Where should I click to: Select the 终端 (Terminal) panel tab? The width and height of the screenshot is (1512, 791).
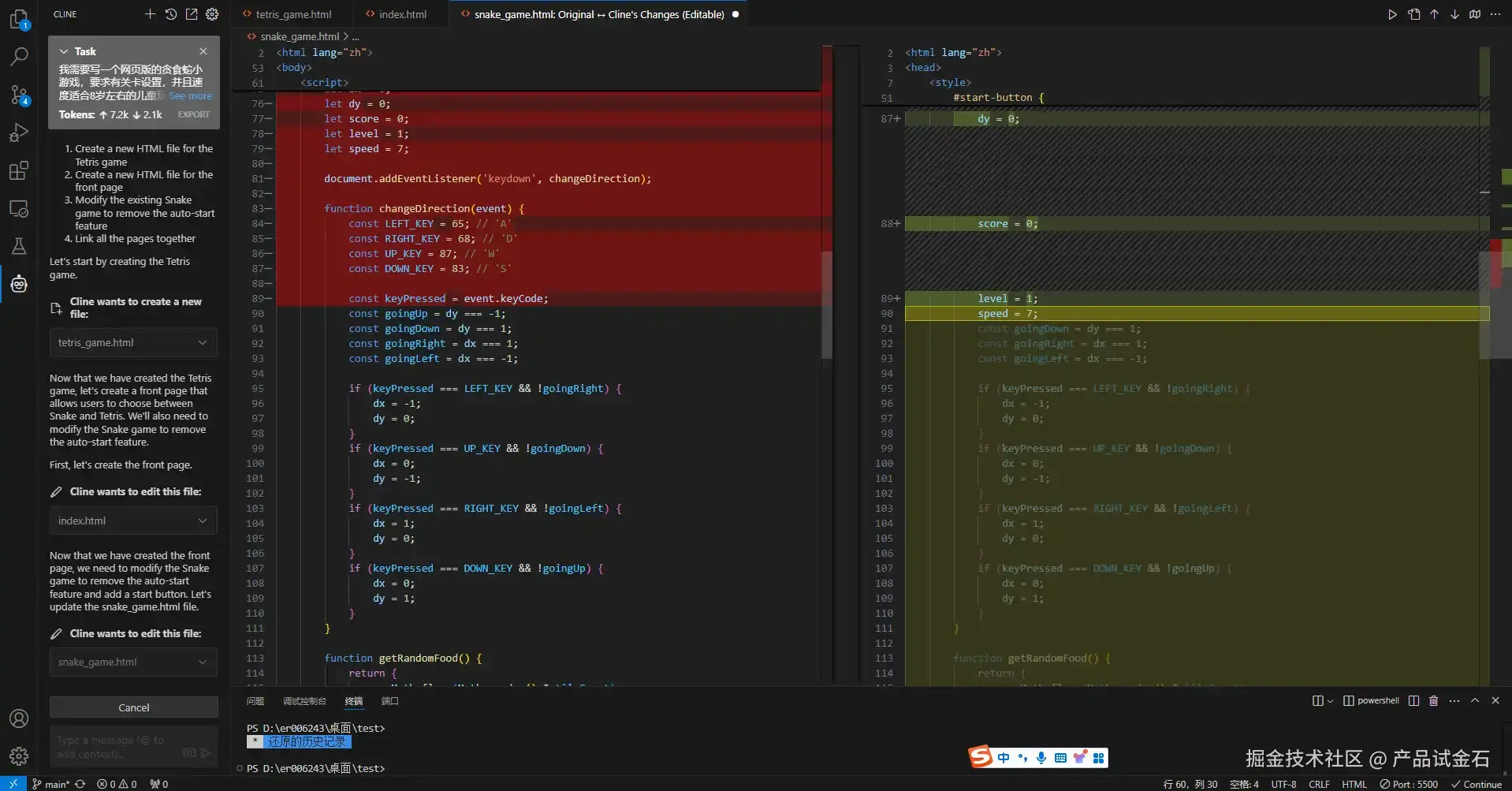(354, 701)
